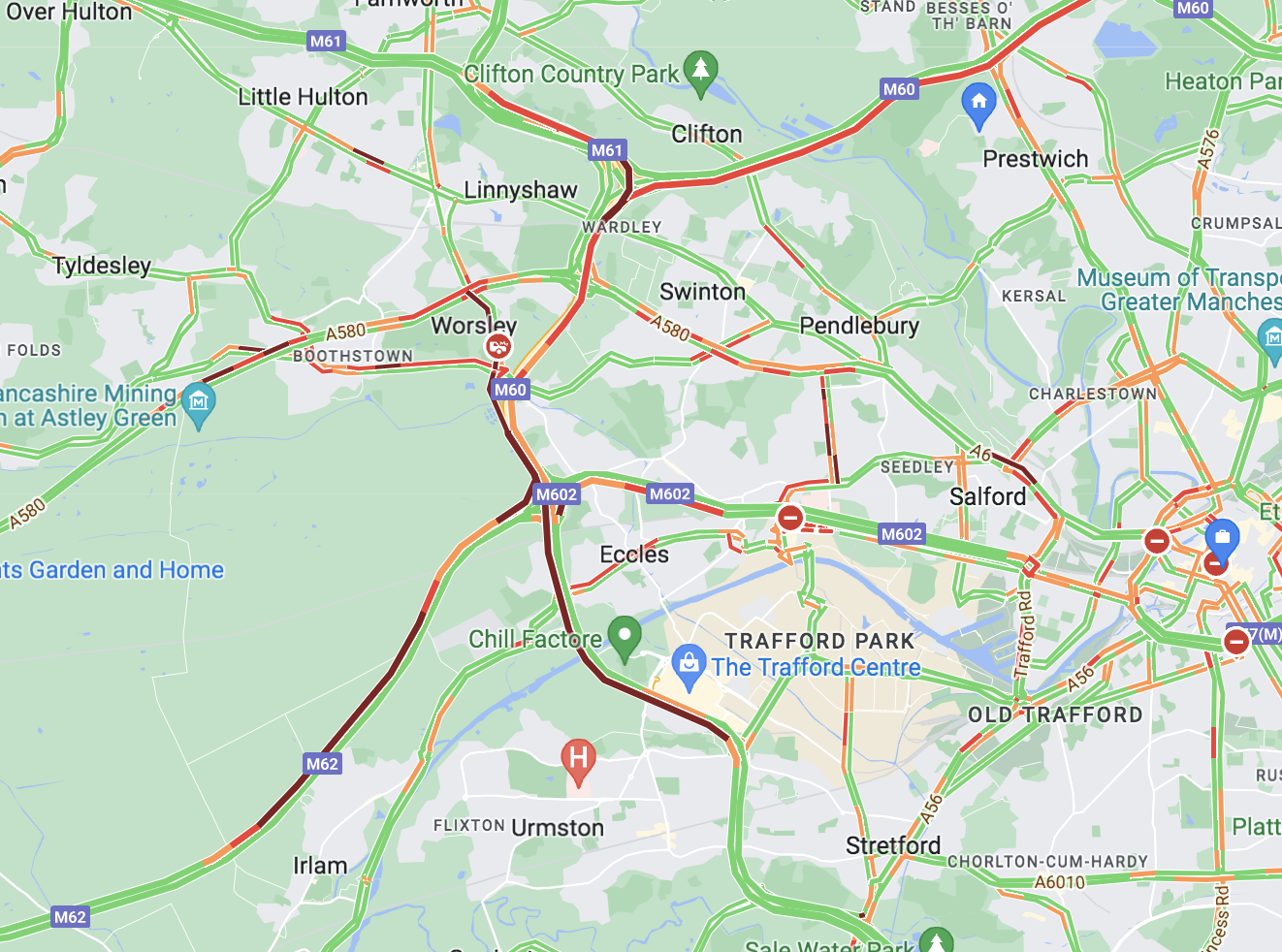The width and height of the screenshot is (1282, 952).
Task: Select the Swinton town label
Action: (702, 292)
